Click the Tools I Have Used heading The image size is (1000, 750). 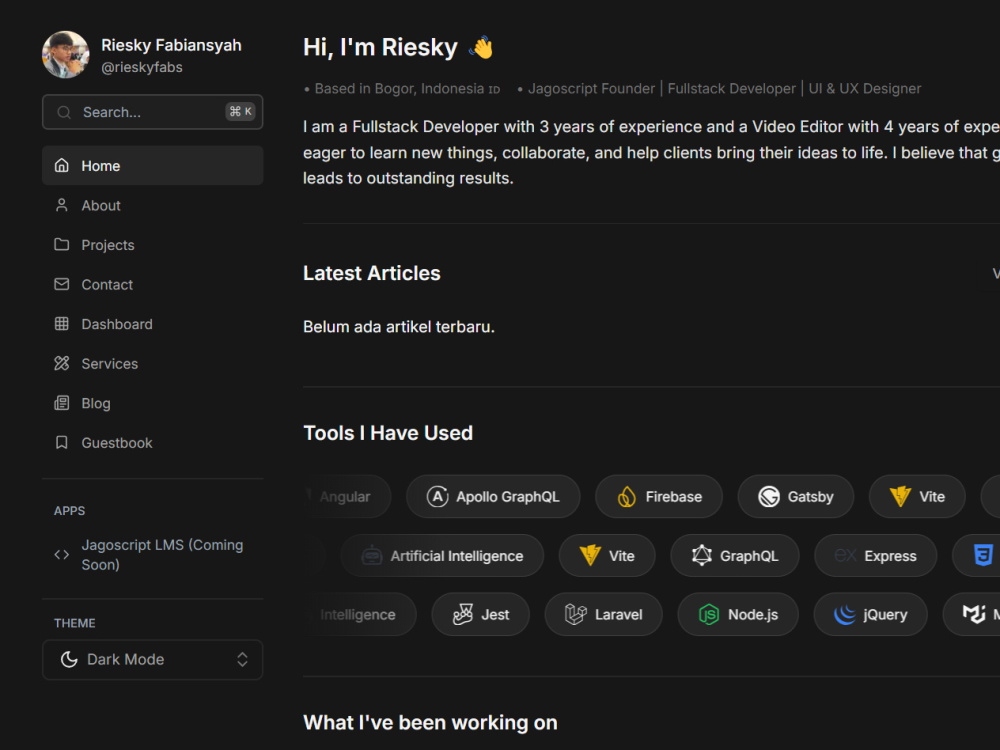click(388, 433)
